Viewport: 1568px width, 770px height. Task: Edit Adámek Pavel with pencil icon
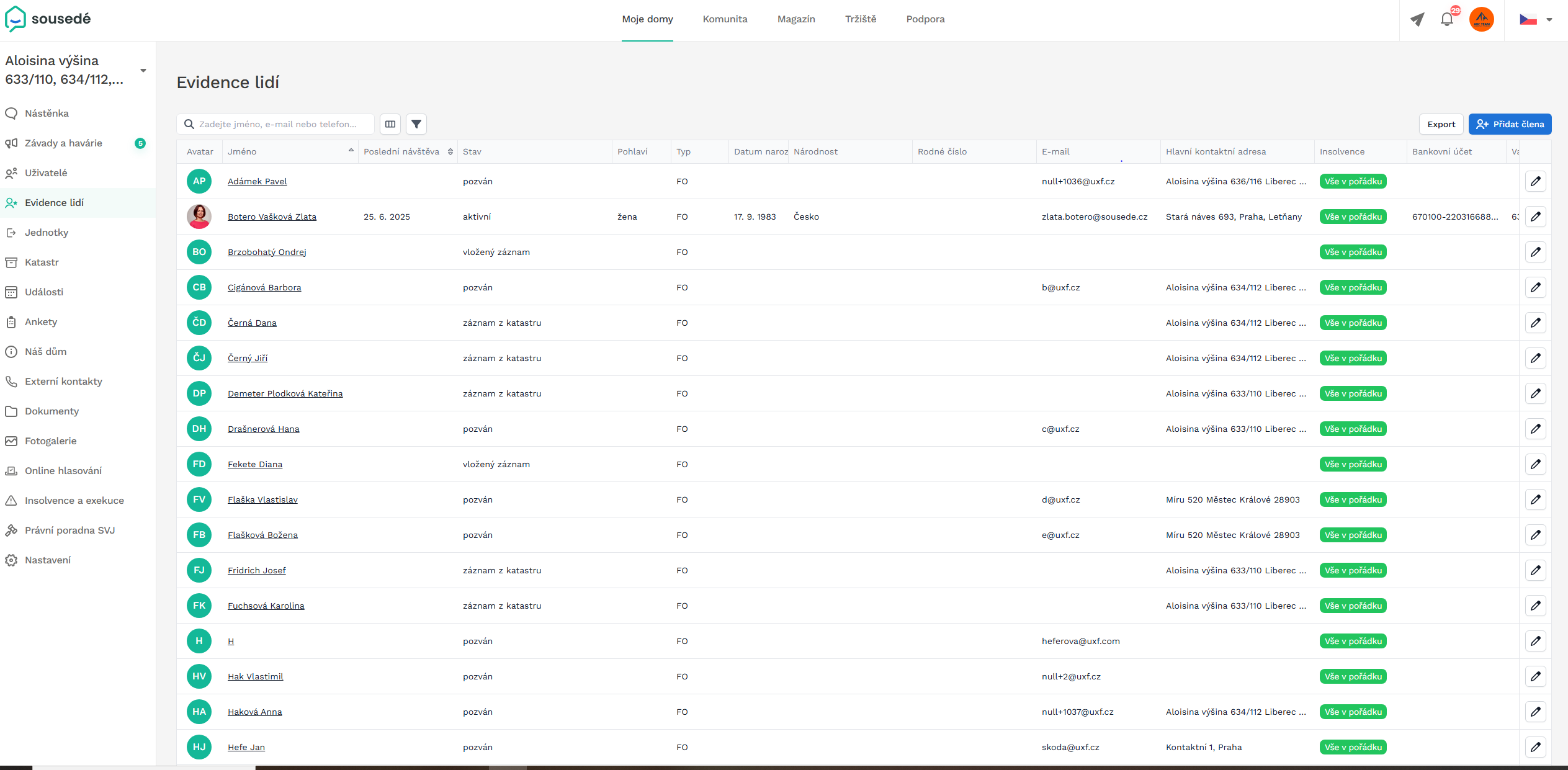(1535, 181)
